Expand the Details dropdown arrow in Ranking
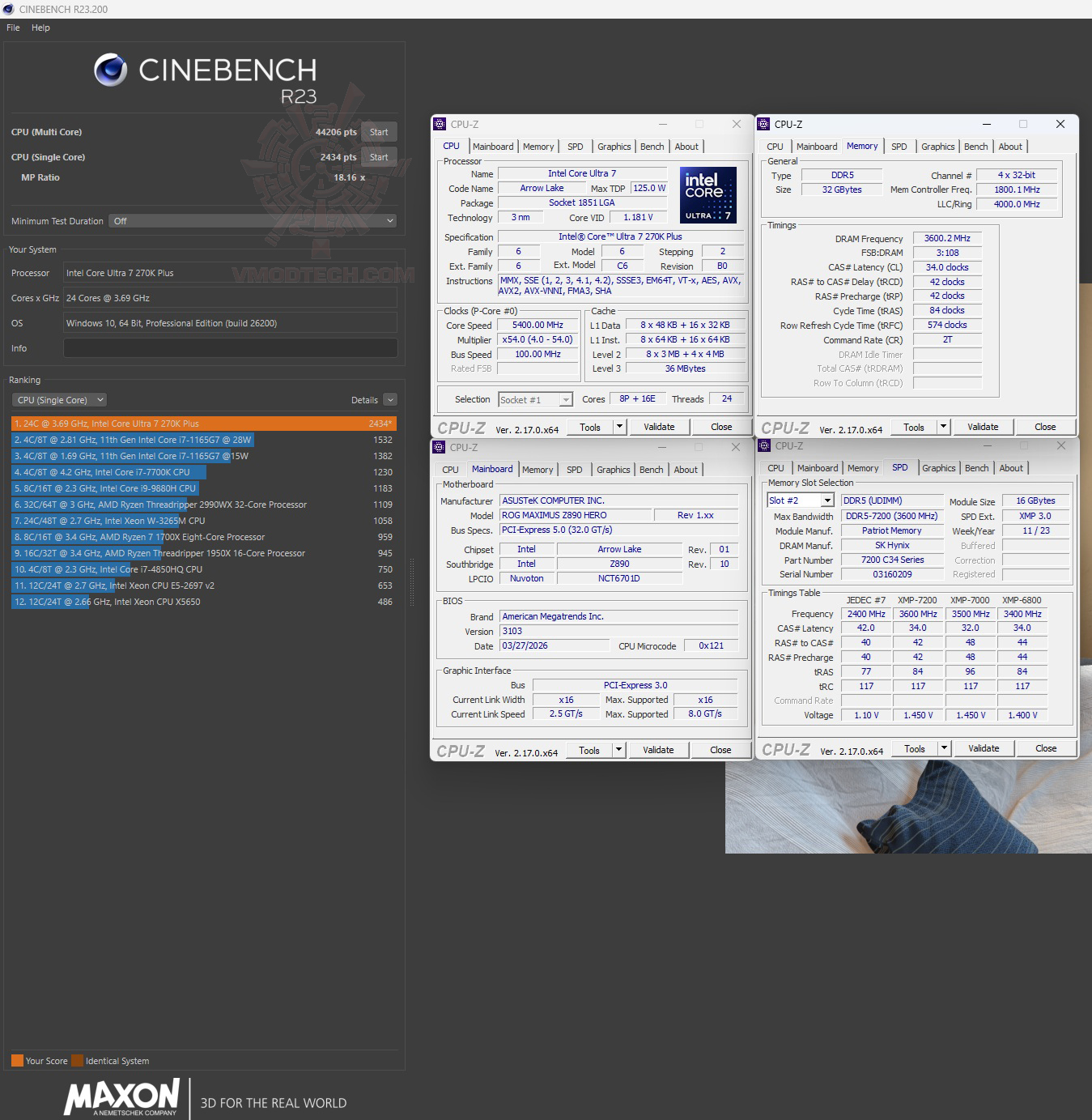The image size is (1092, 1120). coord(390,400)
